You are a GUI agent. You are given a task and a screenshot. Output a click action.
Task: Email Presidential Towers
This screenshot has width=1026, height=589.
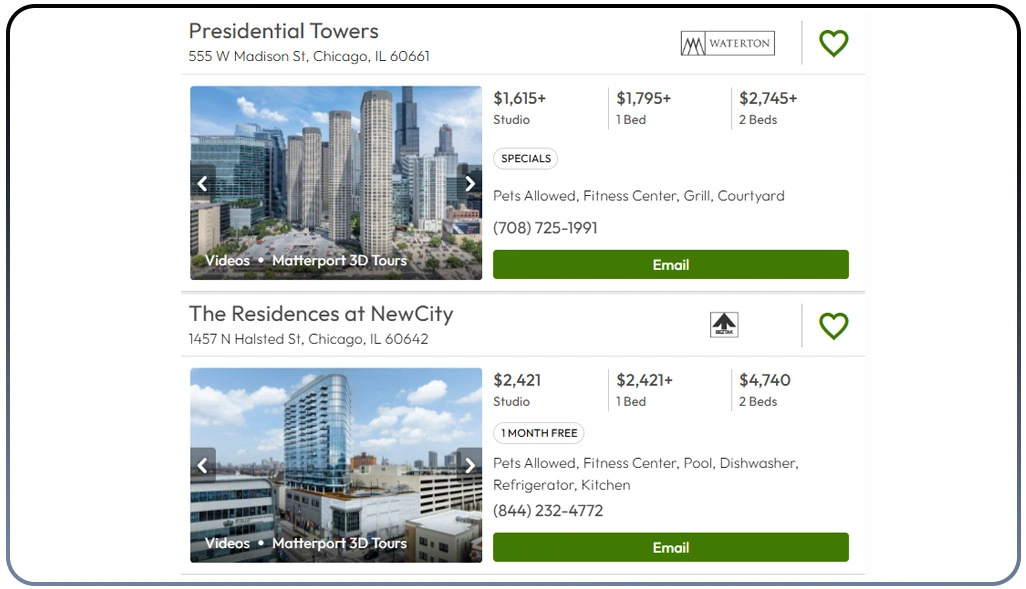(x=670, y=264)
